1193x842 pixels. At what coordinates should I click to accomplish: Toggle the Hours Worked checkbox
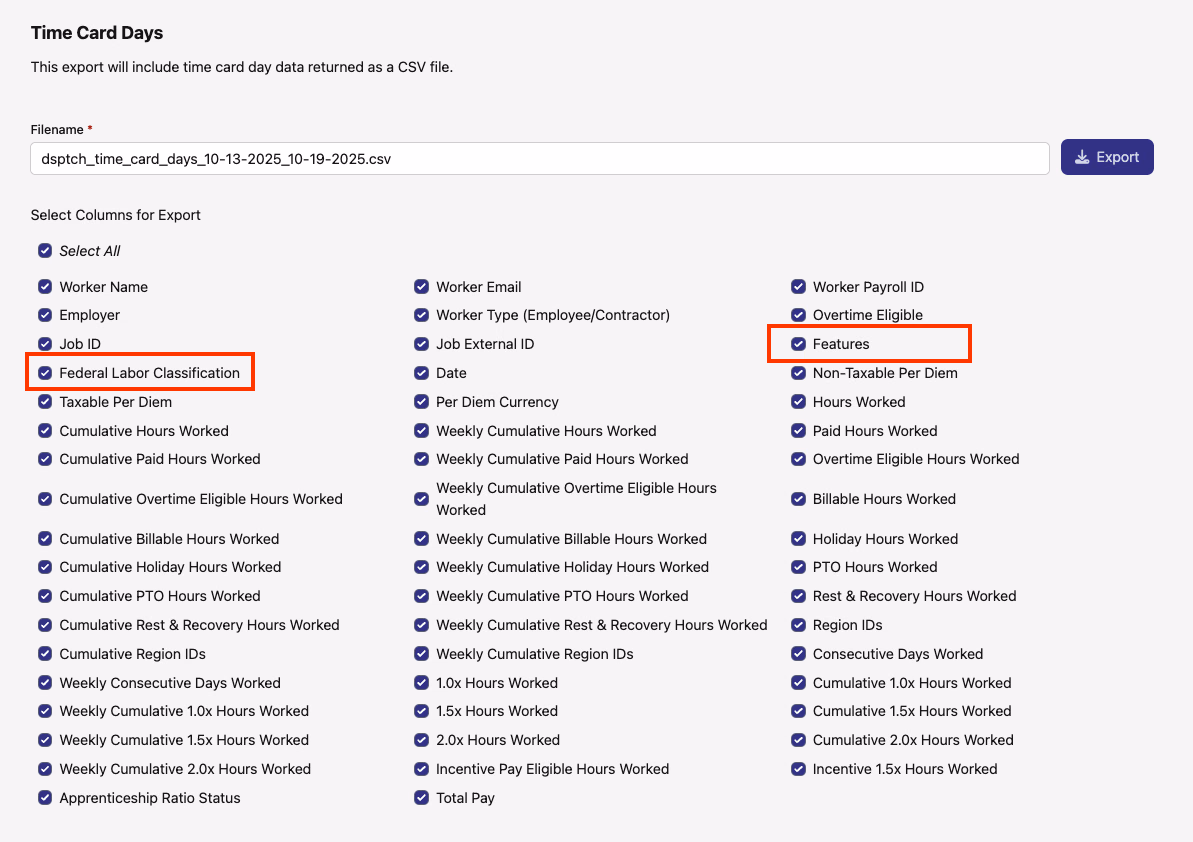coord(798,402)
